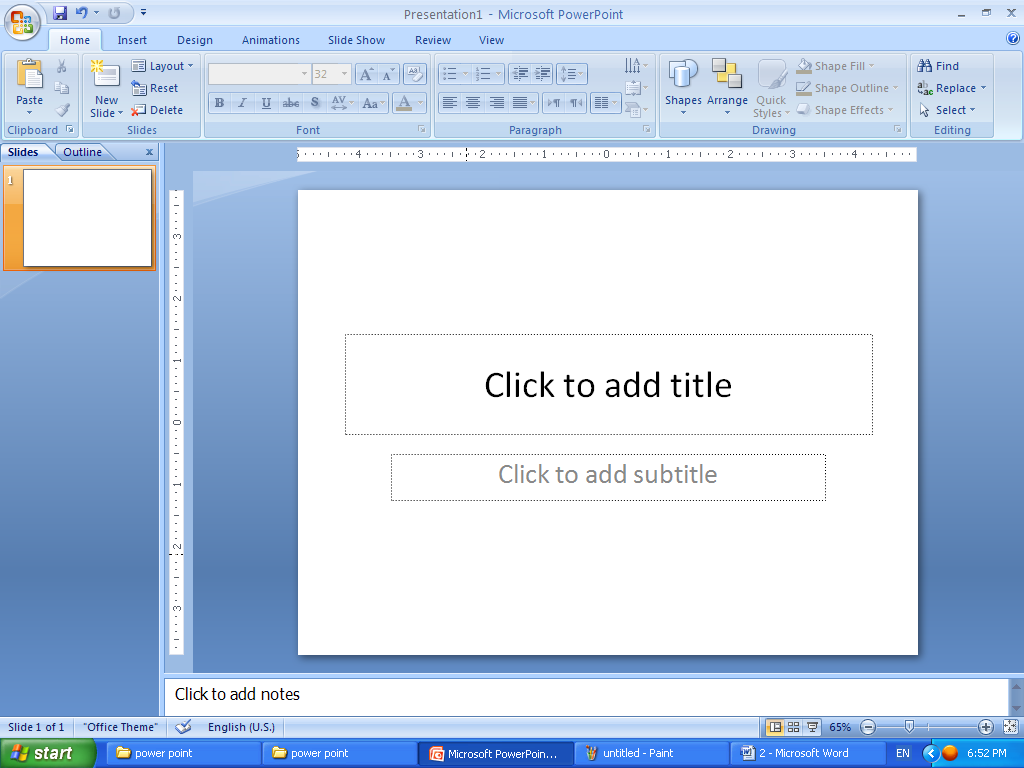Apply bold formatting in Font group

218,102
